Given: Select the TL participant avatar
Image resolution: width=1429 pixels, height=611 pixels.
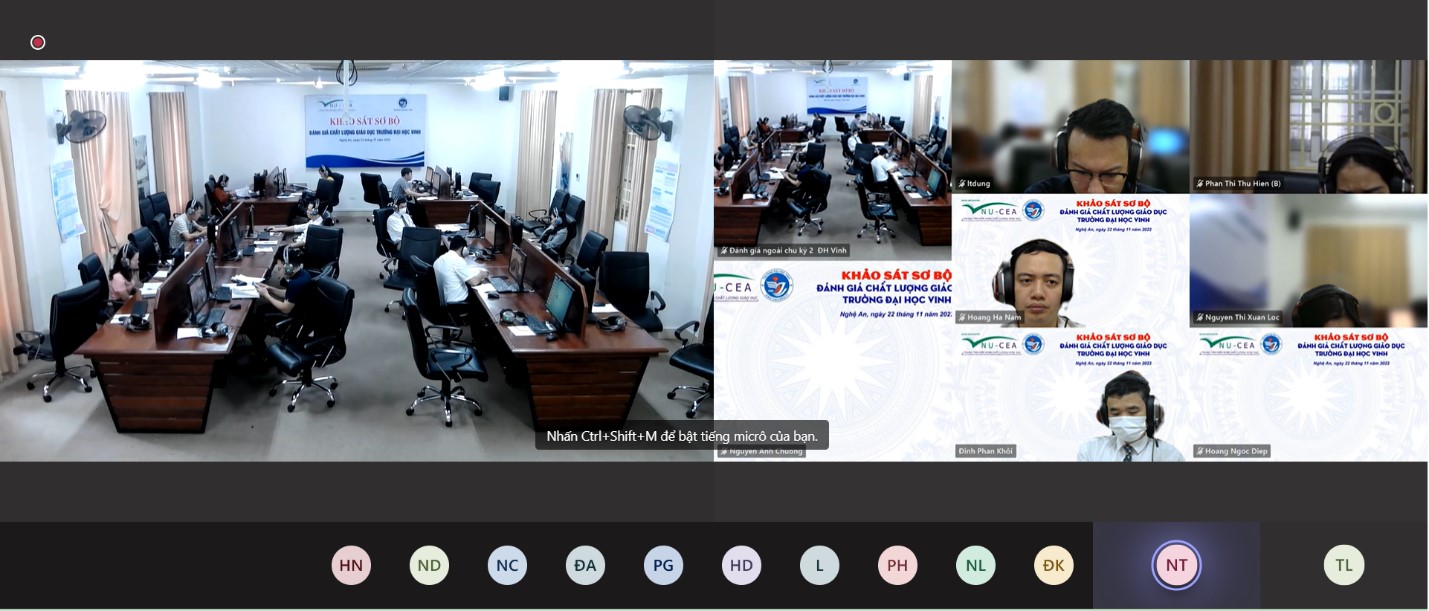Looking at the screenshot, I should 1343,565.
